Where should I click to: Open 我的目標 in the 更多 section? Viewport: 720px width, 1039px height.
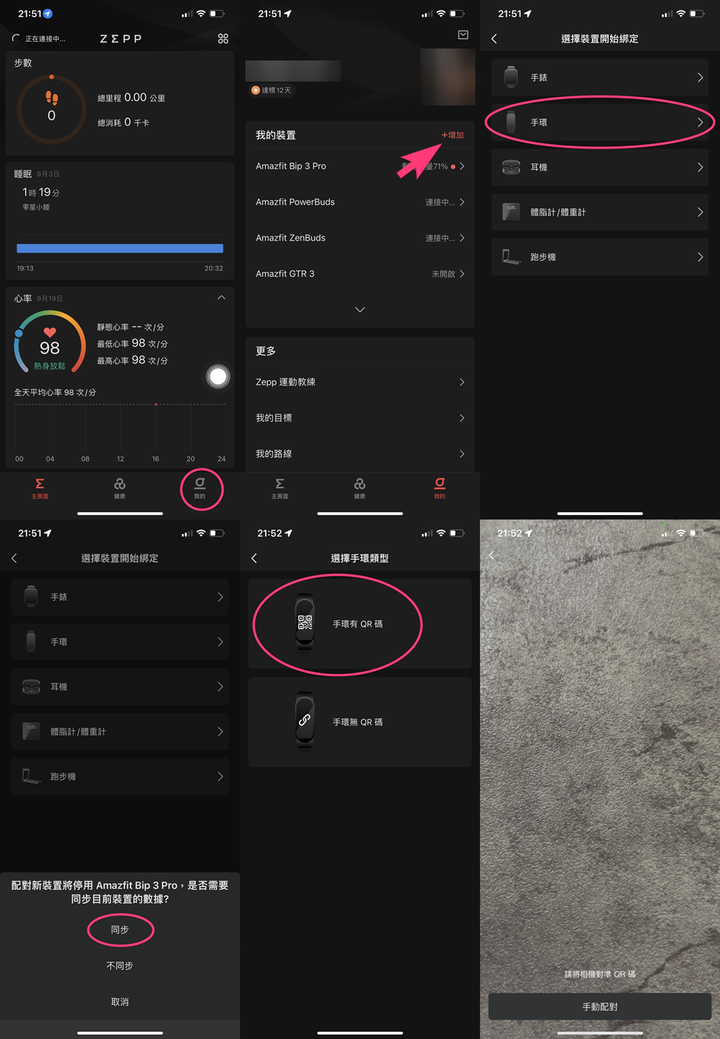(360, 418)
